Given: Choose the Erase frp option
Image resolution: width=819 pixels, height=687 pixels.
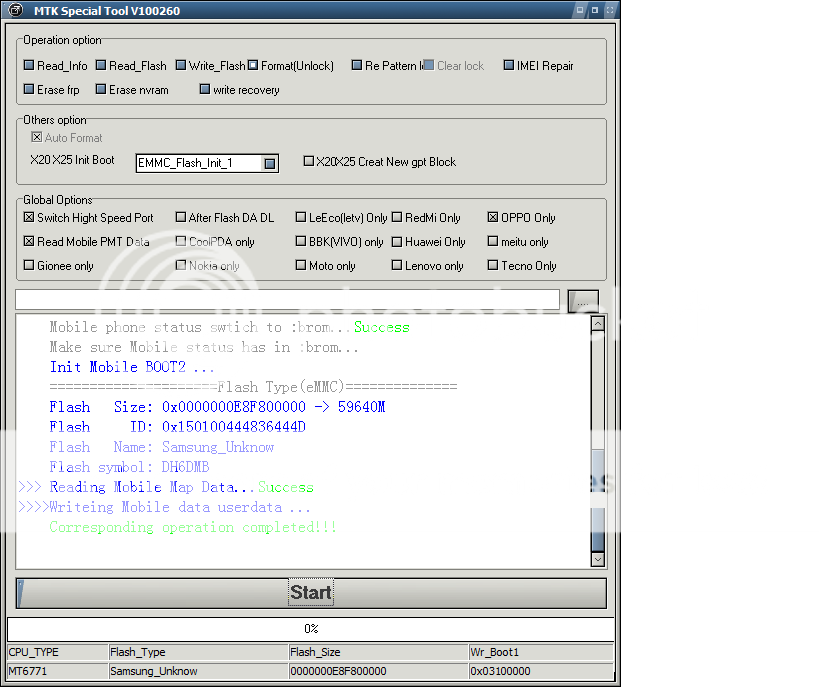Looking at the screenshot, I should click(x=30, y=90).
